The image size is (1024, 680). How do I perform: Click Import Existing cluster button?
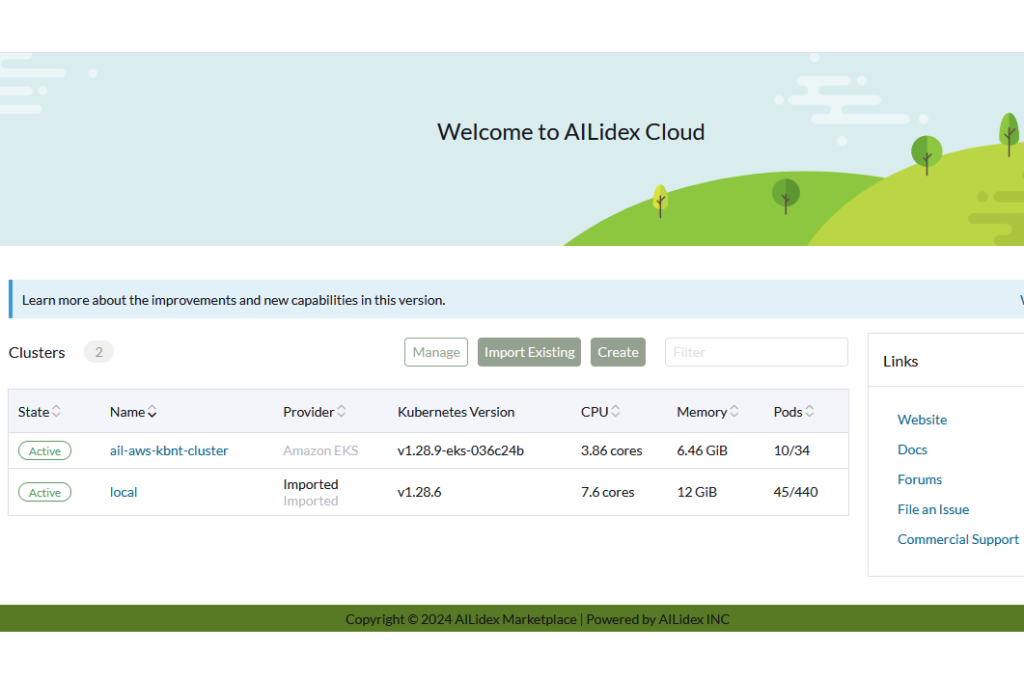529,352
